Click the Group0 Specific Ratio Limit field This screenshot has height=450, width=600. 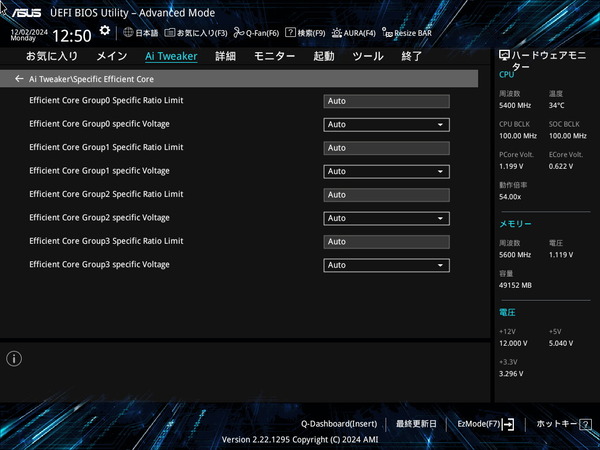(386, 101)
